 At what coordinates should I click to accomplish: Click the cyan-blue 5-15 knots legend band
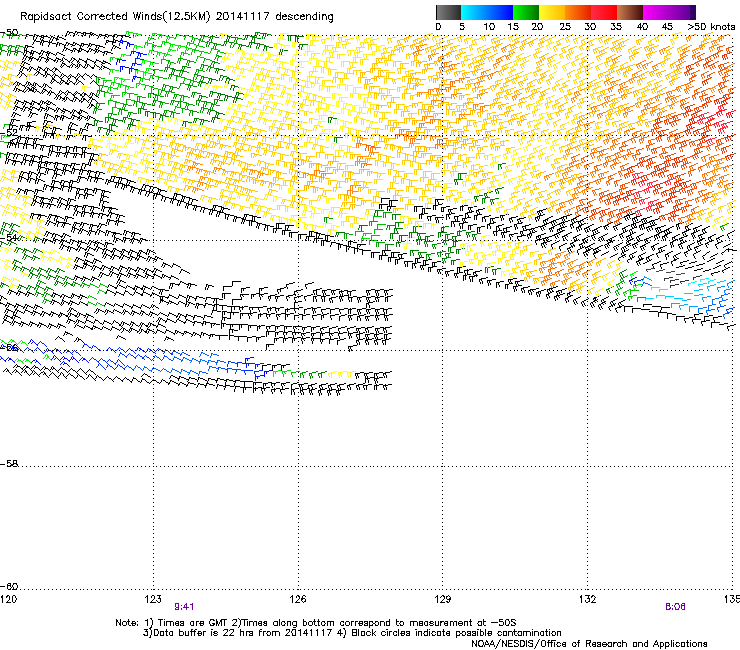[487, 12]
